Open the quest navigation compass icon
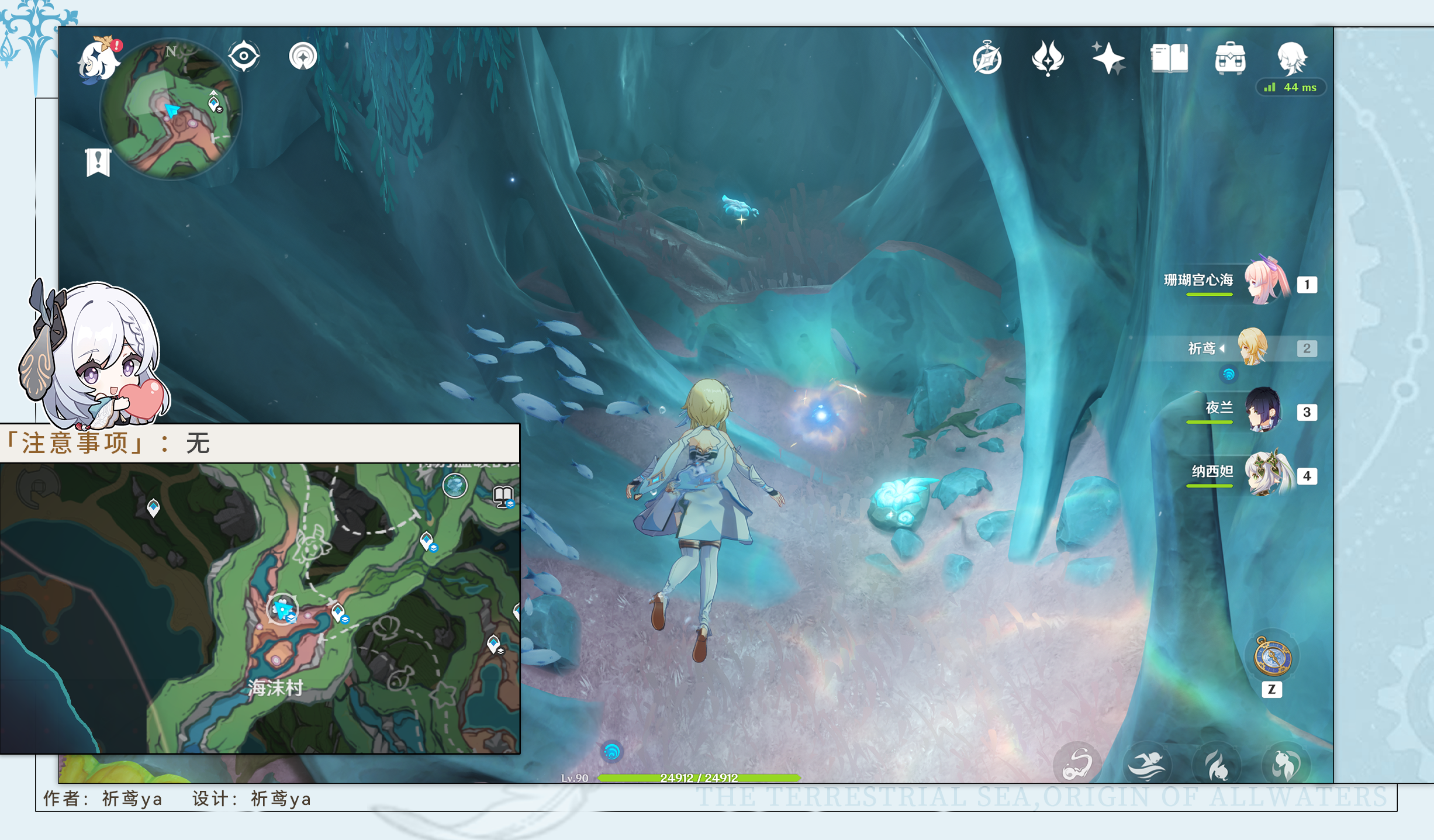 [303, 57]
